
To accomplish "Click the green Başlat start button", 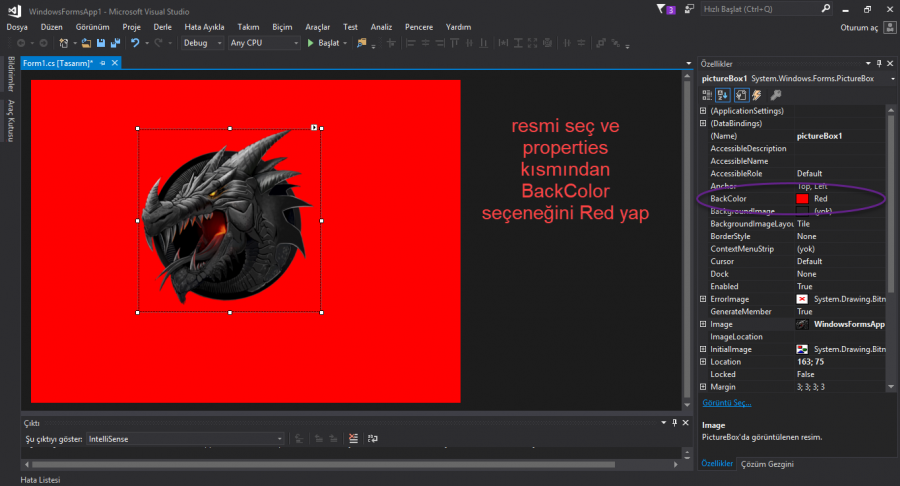I will pyautogui.click(x=324, y=43).
